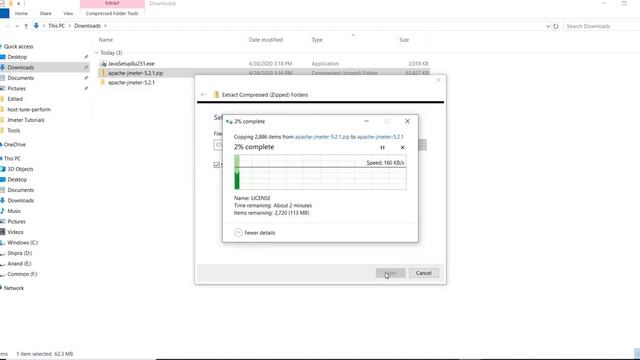This screenshot has width=640, height=360.
Task: Open the Shipra (D:) drive
Action: click(x=20, y=253)
